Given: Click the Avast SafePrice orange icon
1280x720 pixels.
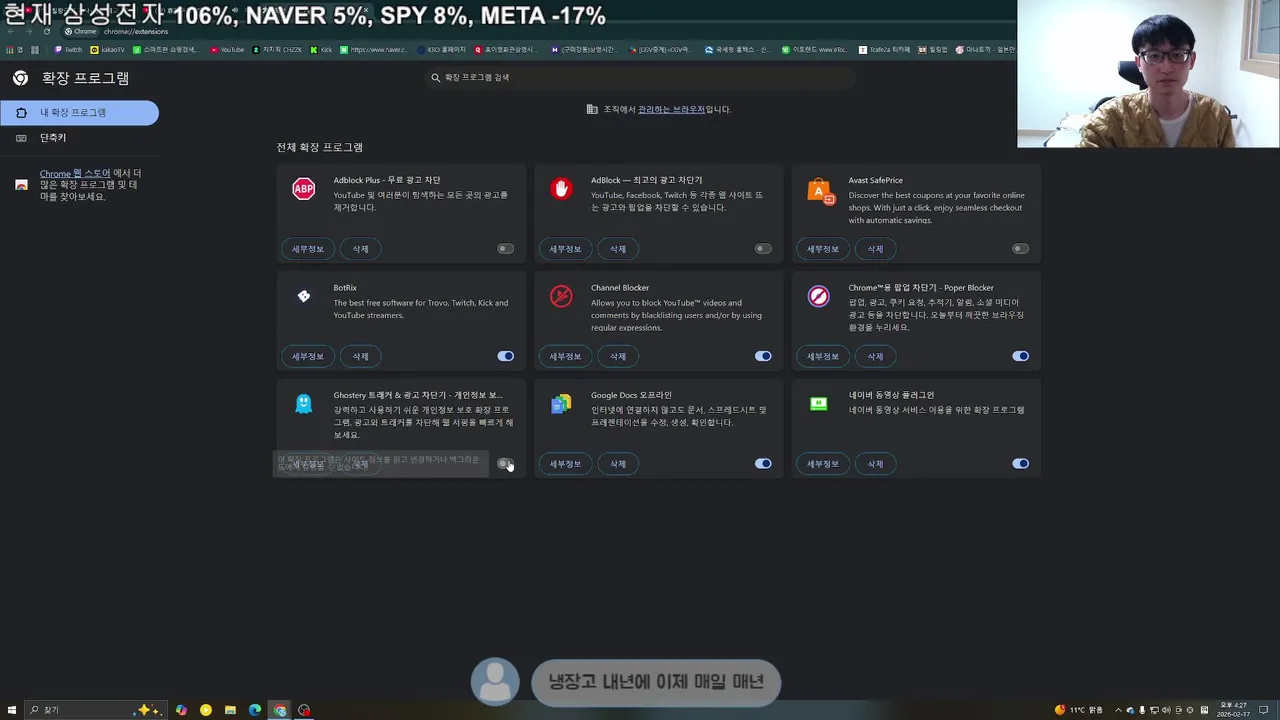Looking at the screenshot, I should click(x=820, y=191).
